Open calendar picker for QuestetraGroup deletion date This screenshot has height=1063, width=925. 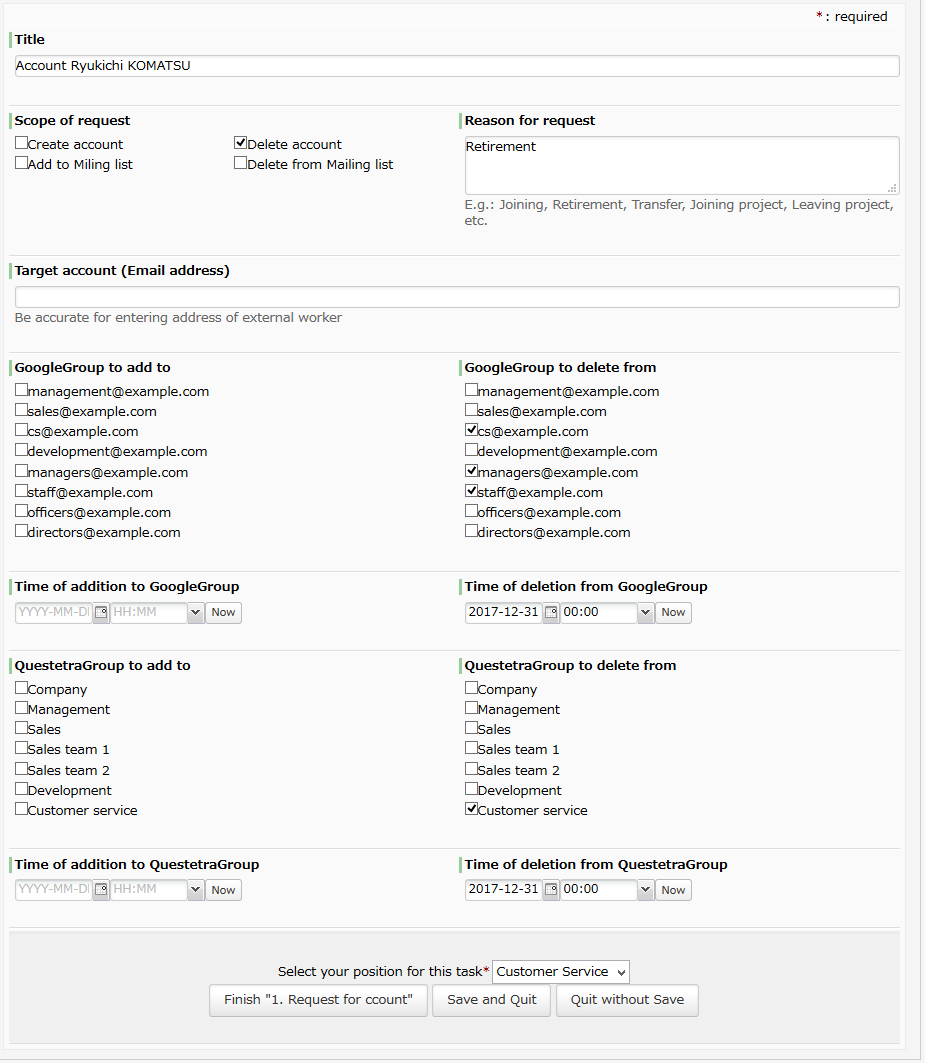tap(551, 889)
